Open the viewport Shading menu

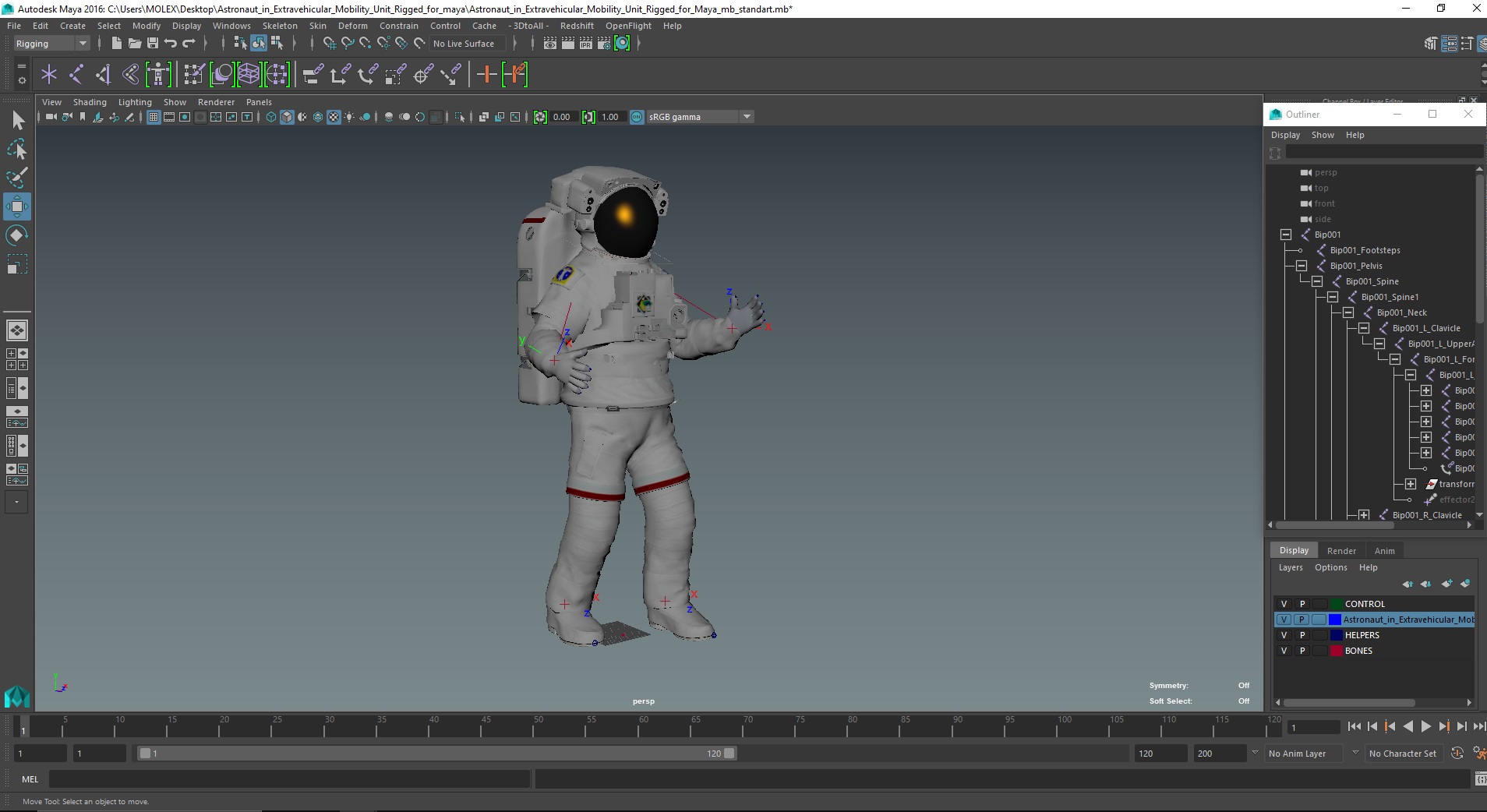pyautogui.click(x=90, y=102)
